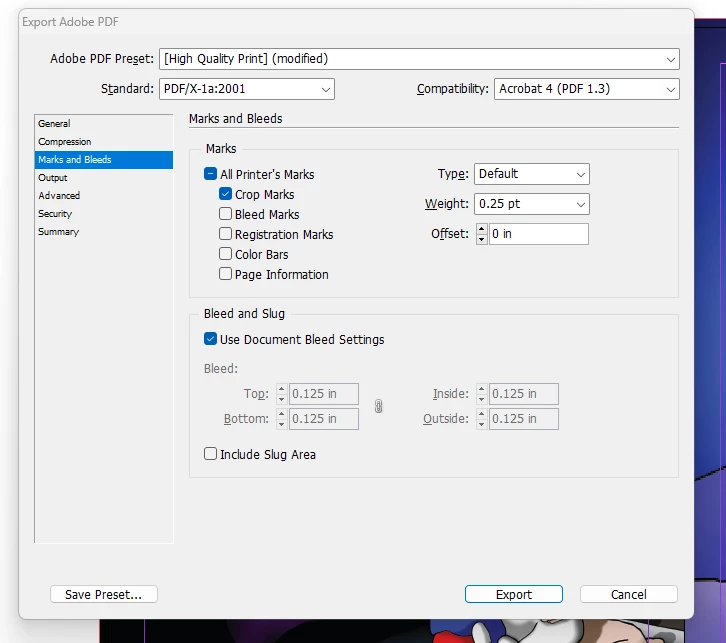This screenshot has height=643, width=726.
Task: Open the Standard PDF/X-1a:2001 dropdown
Action: coord(247,89)
